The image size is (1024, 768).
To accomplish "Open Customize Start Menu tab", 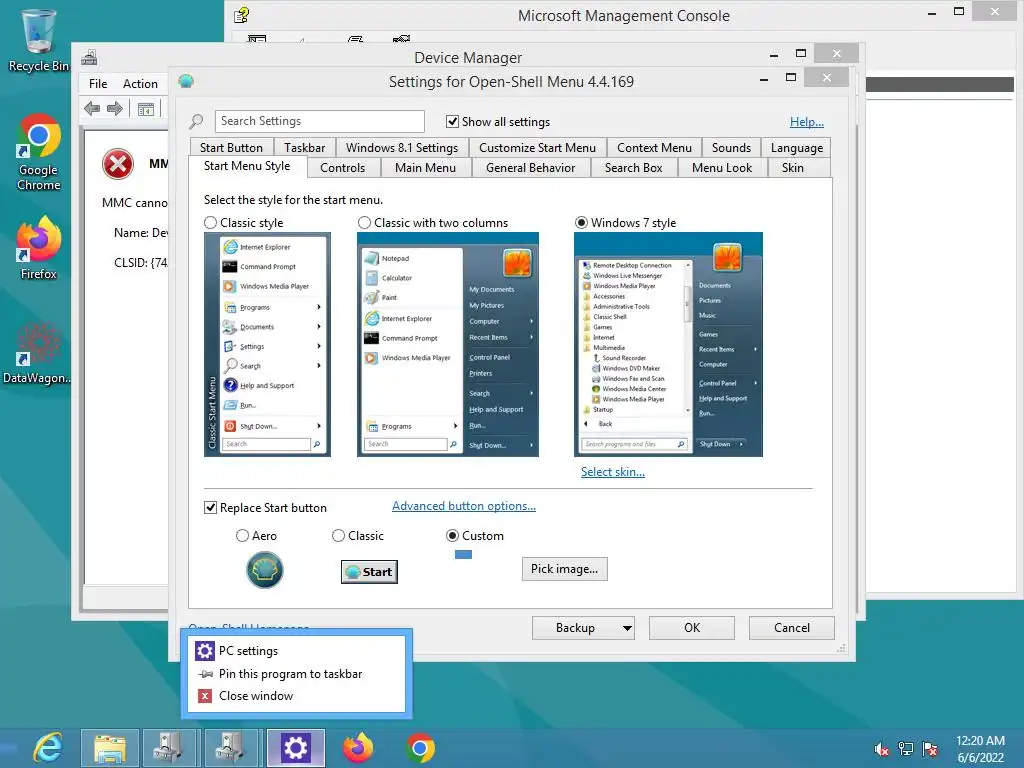I will (537, 148).
